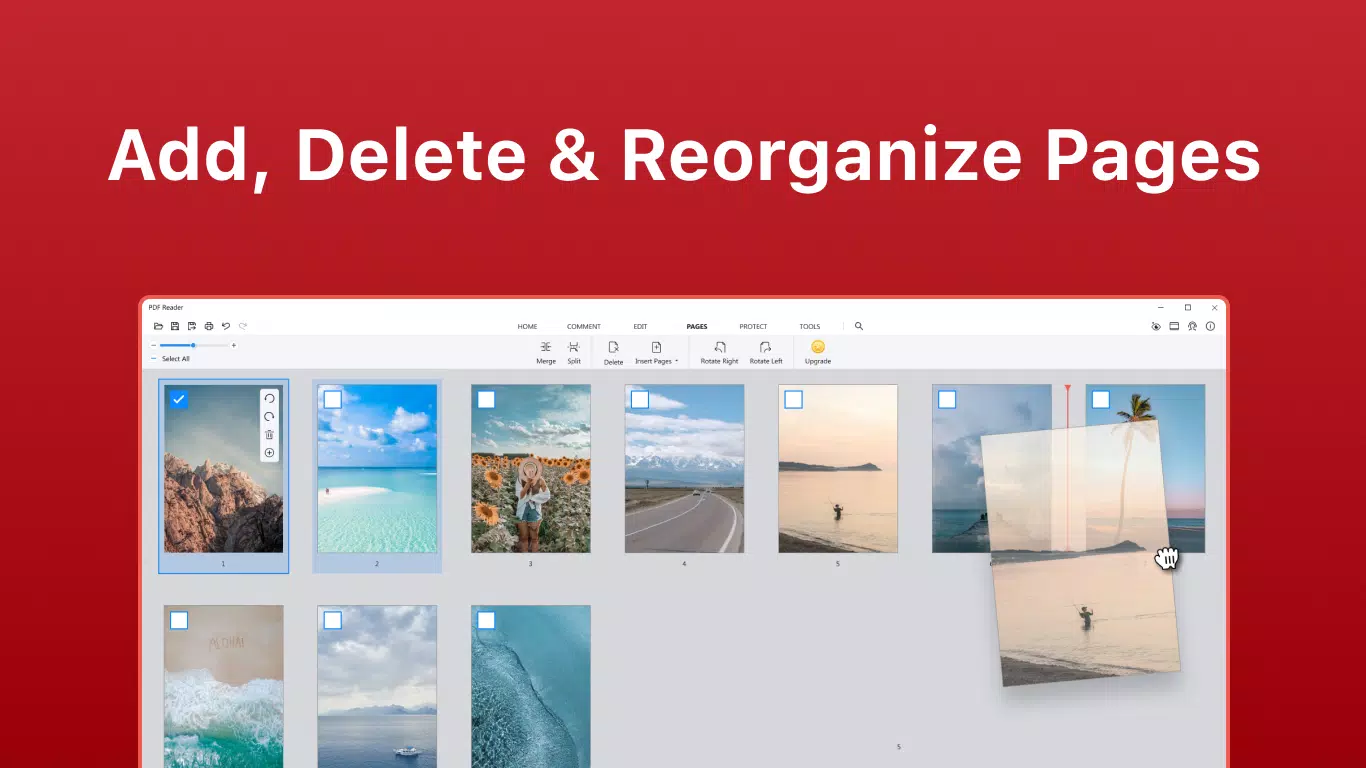Uncheck the checkbox on page 1
Screen dimensions: 1366x768
click(179, 400)
